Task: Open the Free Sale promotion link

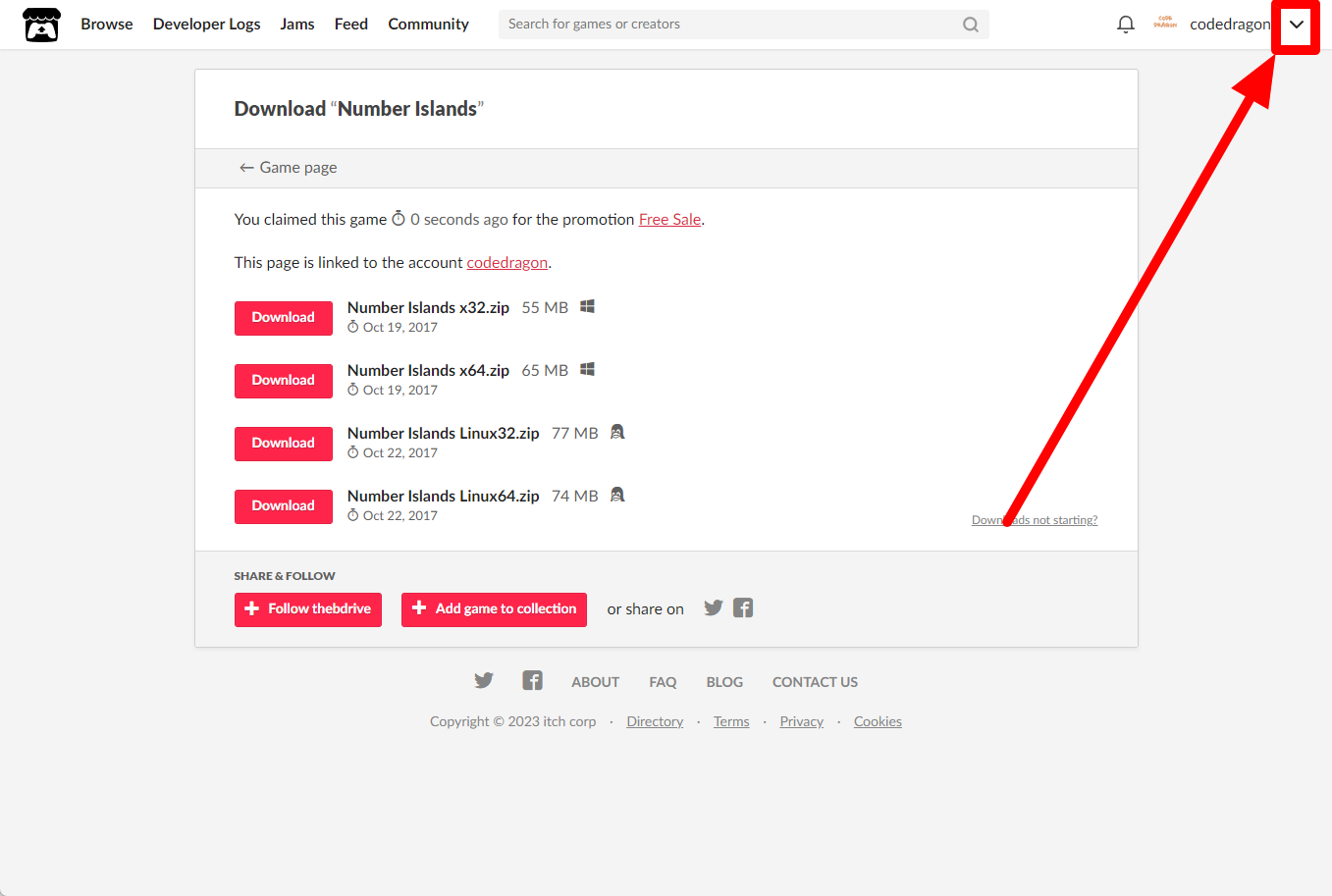Action: coord(669,220)
